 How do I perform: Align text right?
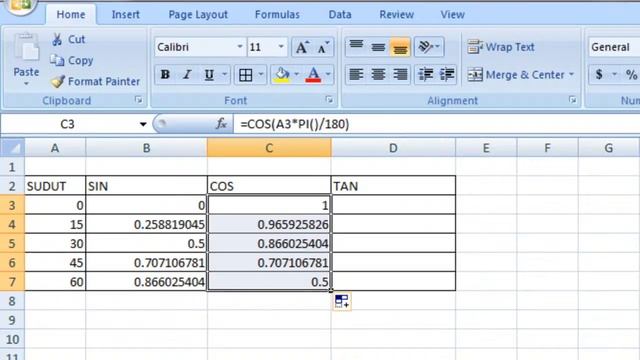[400, 75]
